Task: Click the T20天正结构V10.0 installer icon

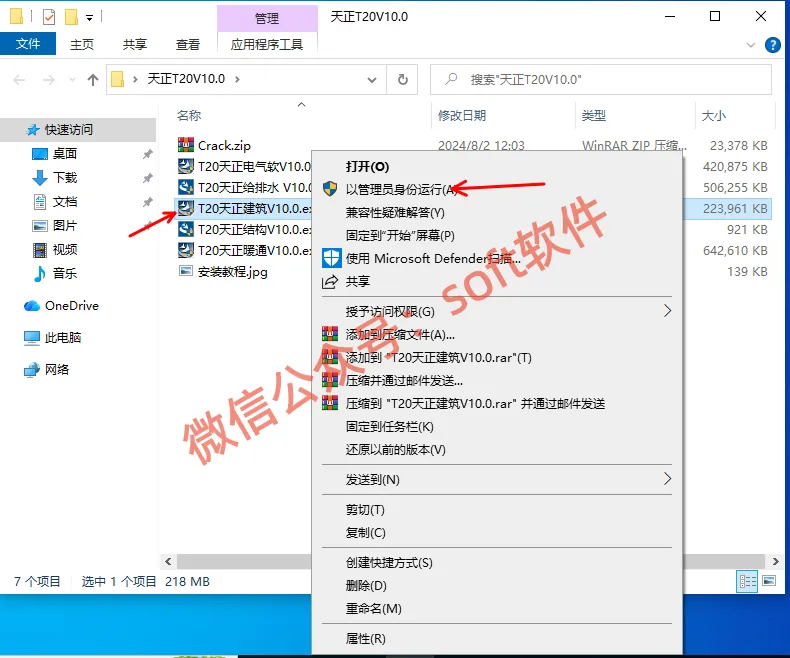Action: 186,229
